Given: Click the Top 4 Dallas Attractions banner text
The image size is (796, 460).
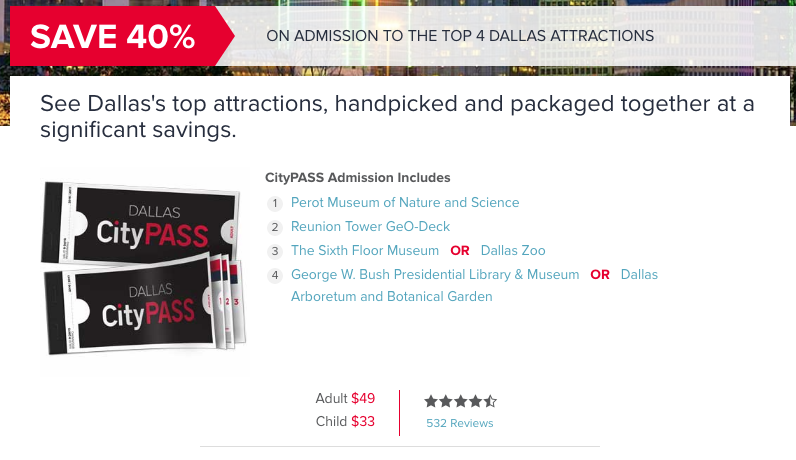Looking at the screenshot, I should (x=460, y=36).
